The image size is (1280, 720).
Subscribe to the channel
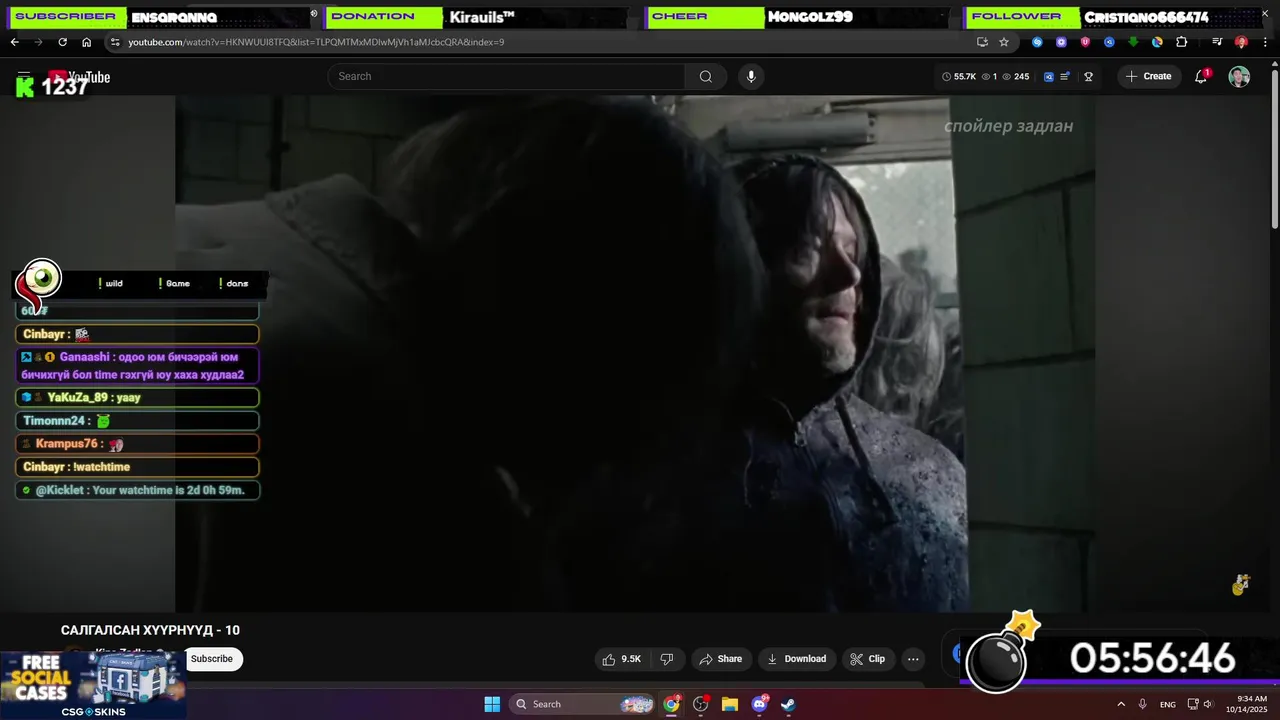coord(212,659)
